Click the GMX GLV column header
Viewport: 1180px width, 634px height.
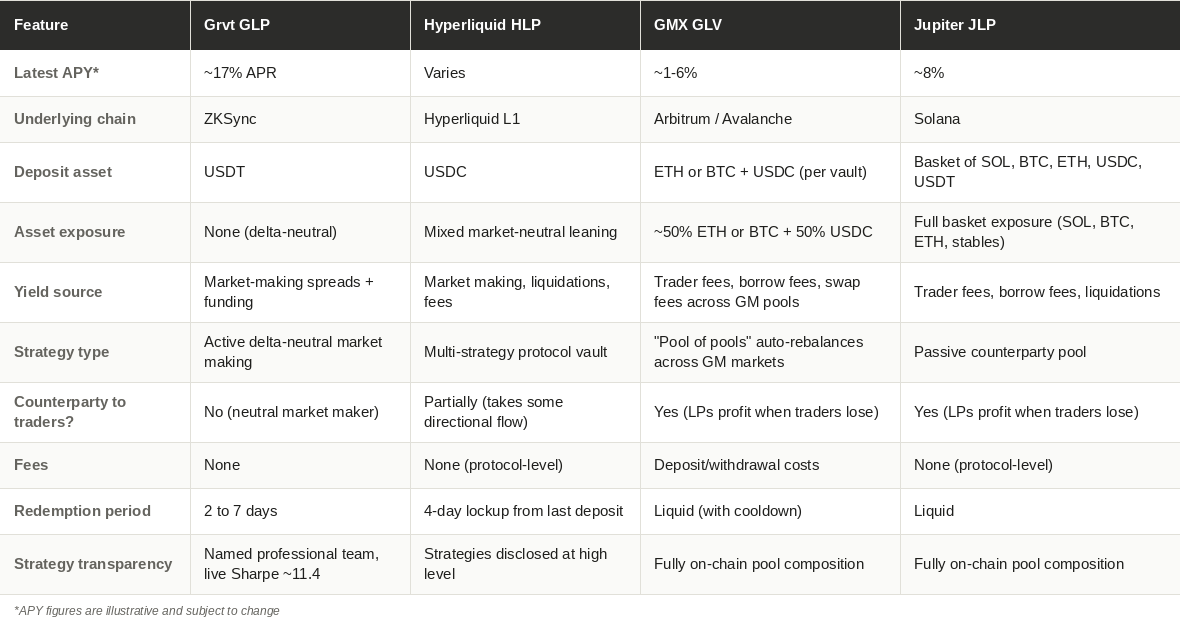pos(771,25)
